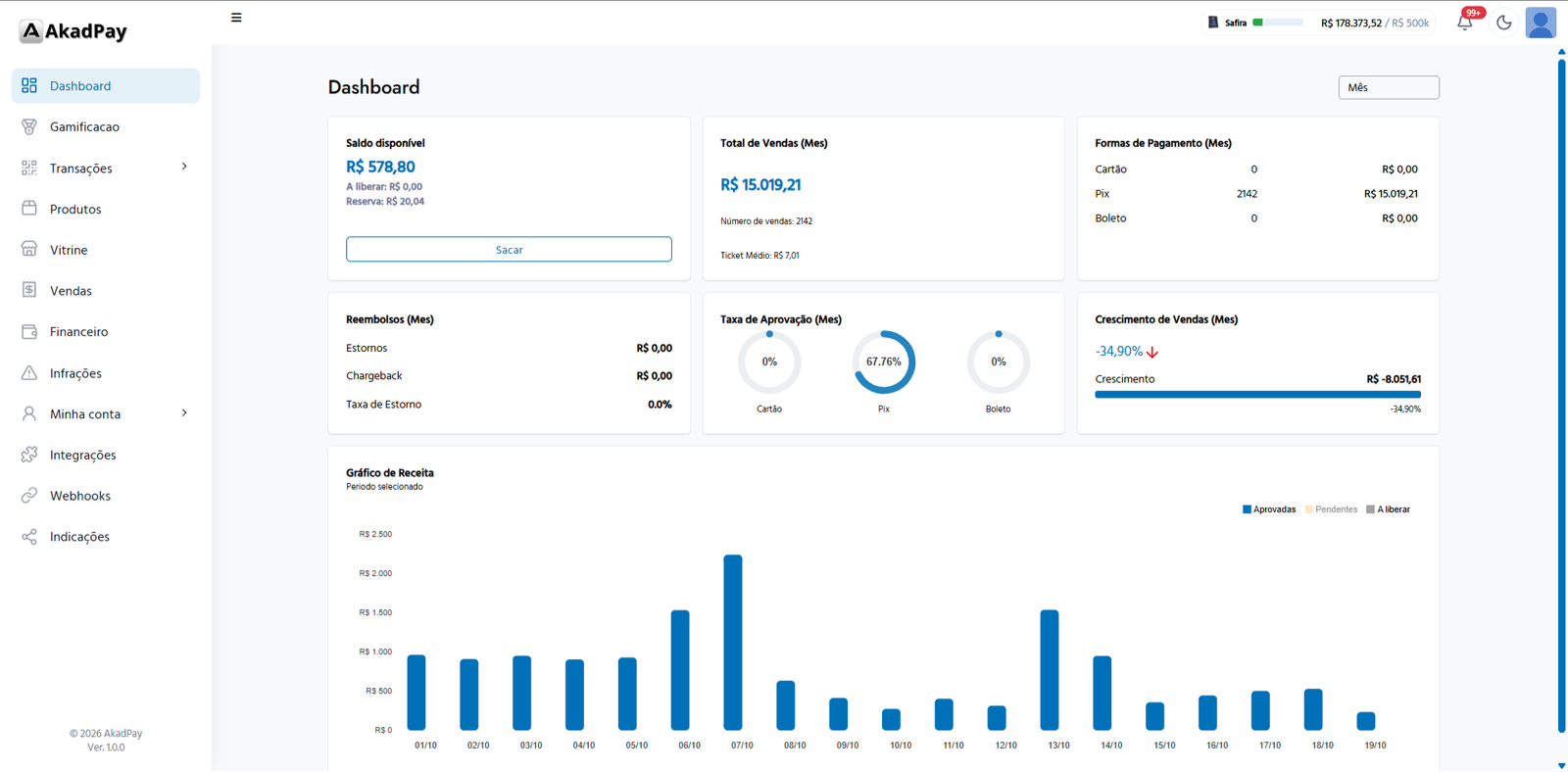The width and height of the screenshot is (1568, 772).
Task: Toggle the Aprovadas legend series
Action: coord(1269,509)
